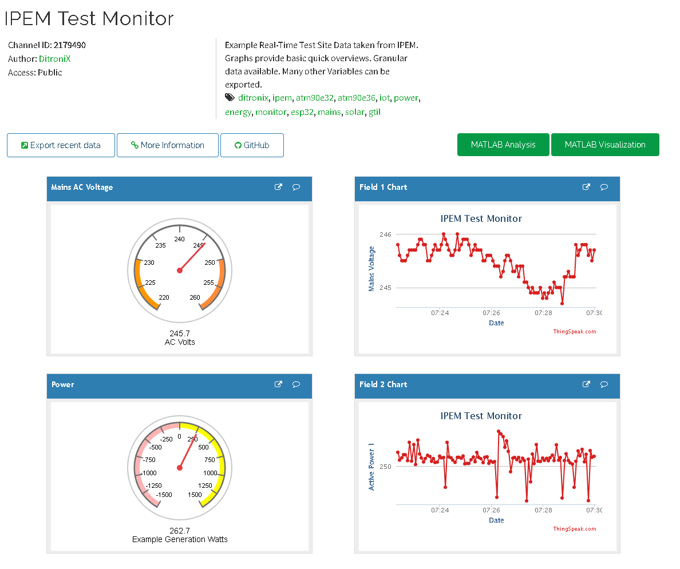680x569 pixels.
Task: Open the GitHub button
Action: click(252, 145)
